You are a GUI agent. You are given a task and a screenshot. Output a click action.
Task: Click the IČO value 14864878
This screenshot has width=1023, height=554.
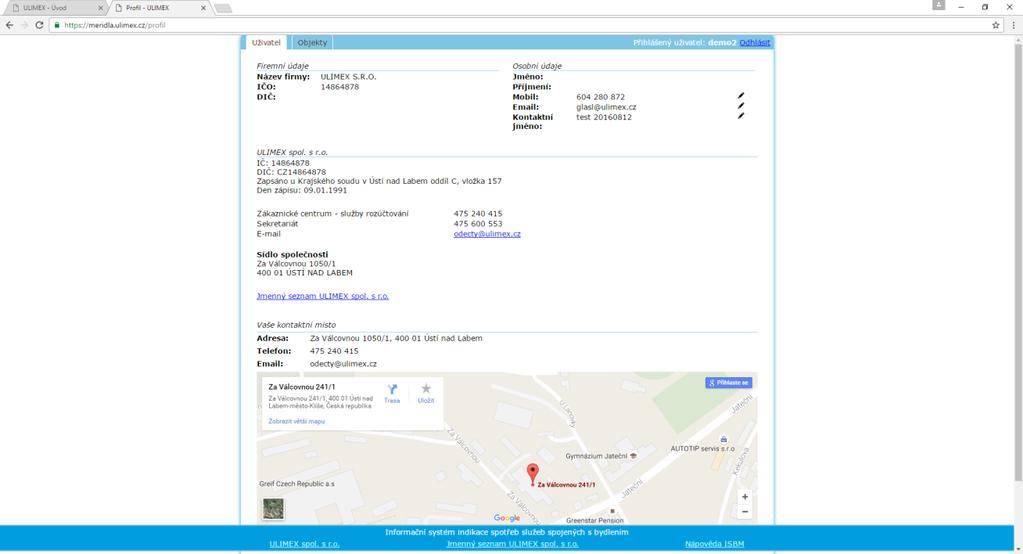click(340, 87)
